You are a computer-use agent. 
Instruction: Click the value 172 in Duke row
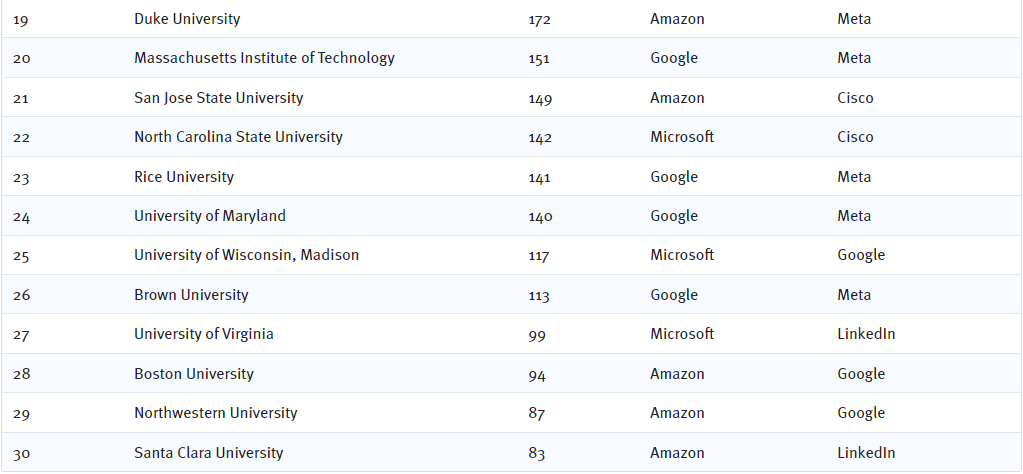(x=540, y=20)
